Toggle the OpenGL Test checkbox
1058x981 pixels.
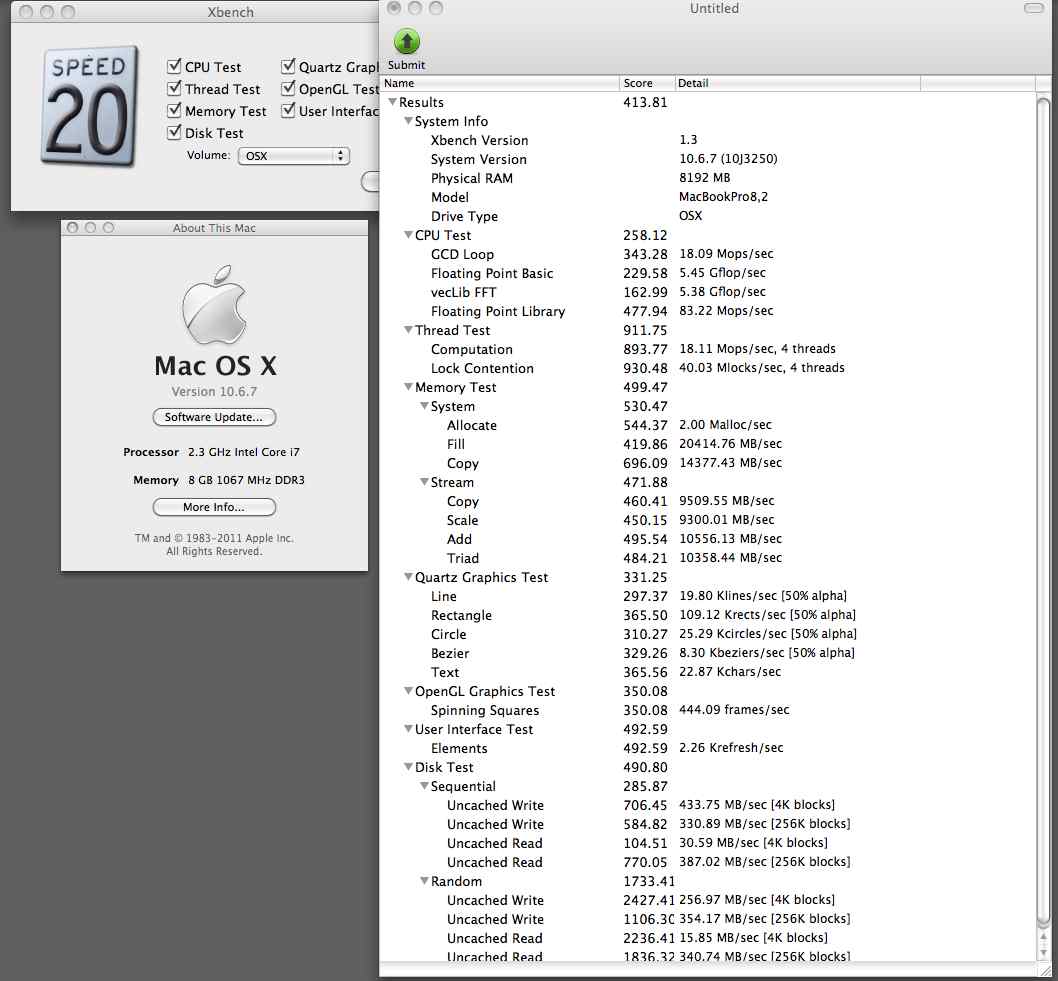pos(288,88)
